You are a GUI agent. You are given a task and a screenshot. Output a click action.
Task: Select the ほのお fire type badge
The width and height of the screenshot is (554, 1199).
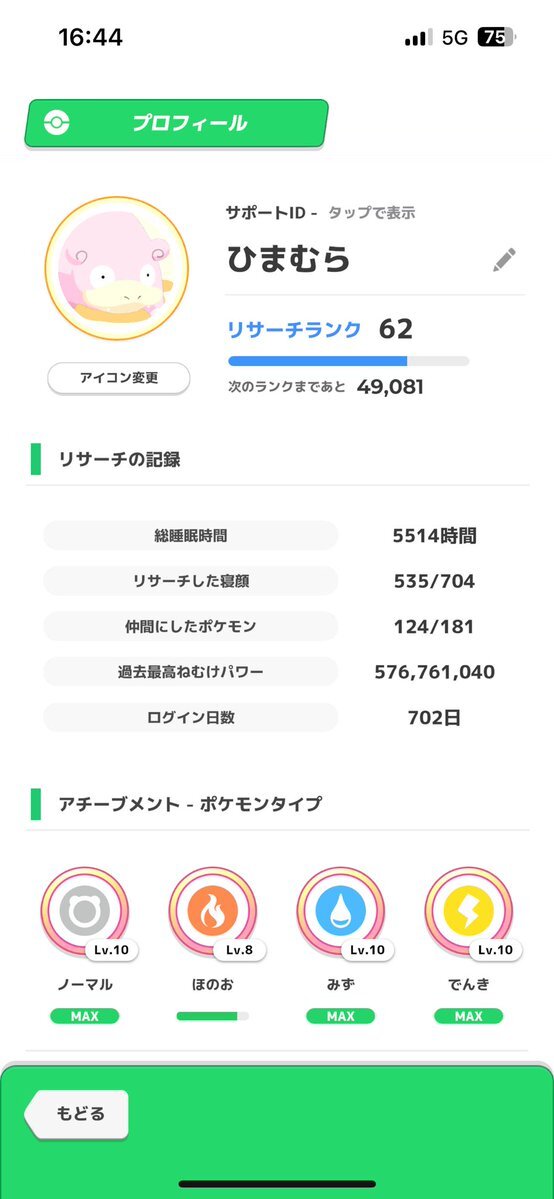(213, 911)
